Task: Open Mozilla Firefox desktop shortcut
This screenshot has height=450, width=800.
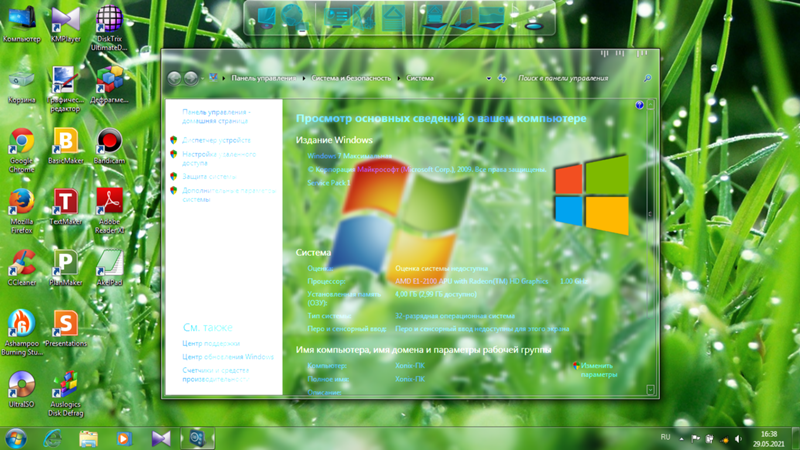Action: [21, 211]
